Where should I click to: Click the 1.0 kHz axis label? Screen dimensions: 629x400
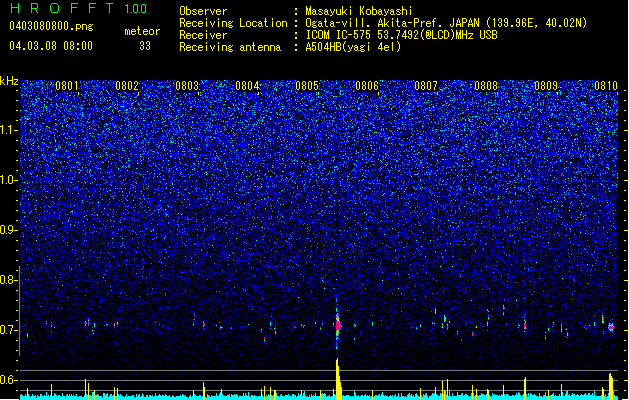pyautogui.click(x=8, y=180)
